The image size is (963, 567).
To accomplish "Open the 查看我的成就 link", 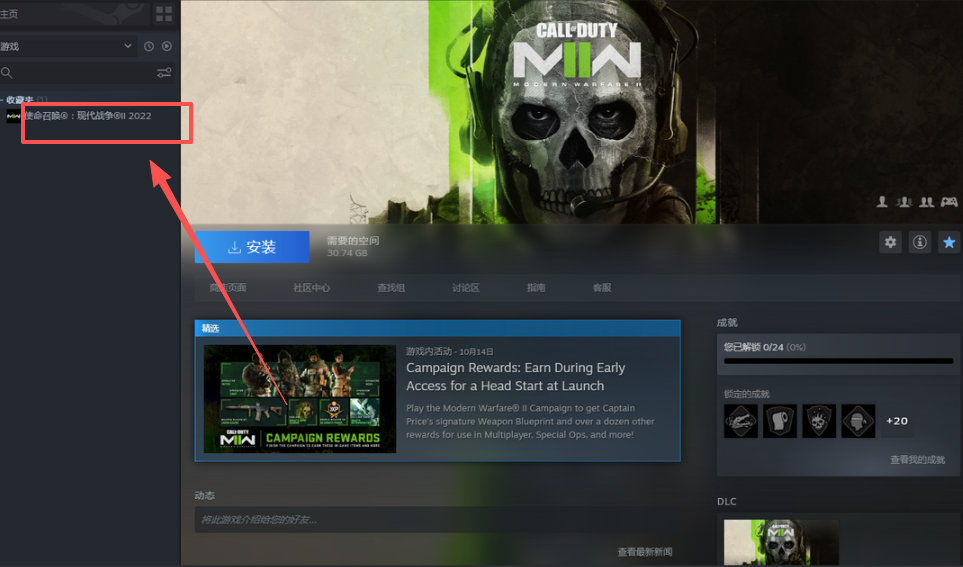I will pos(917,460).
